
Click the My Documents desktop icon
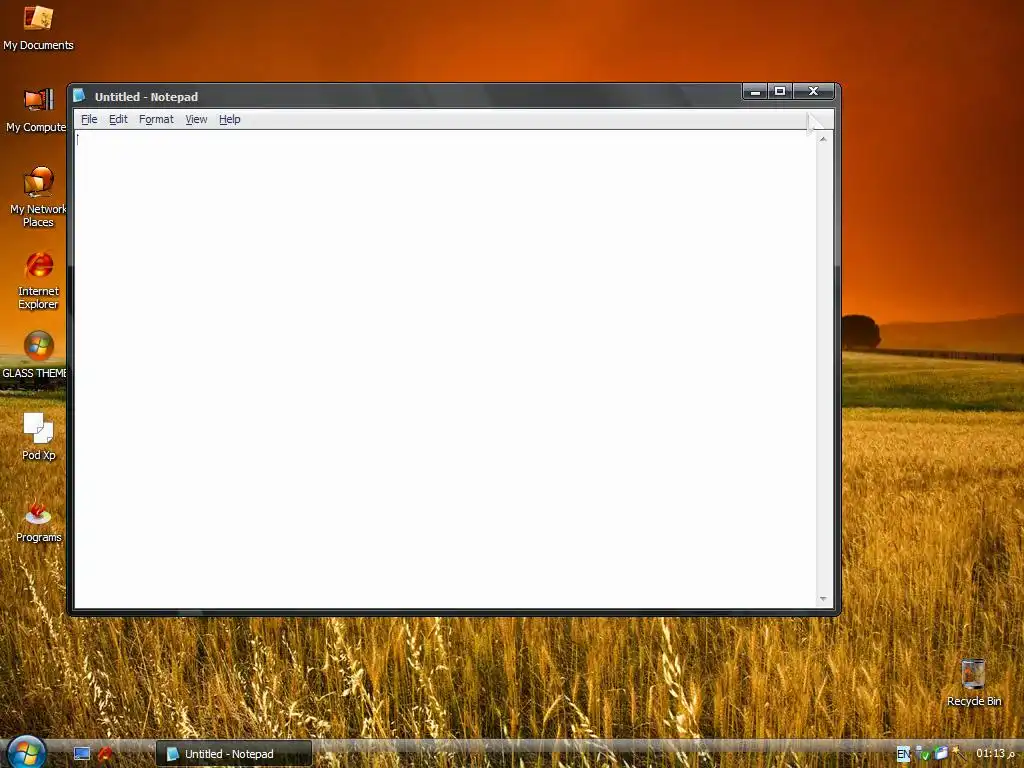(38, 28)
